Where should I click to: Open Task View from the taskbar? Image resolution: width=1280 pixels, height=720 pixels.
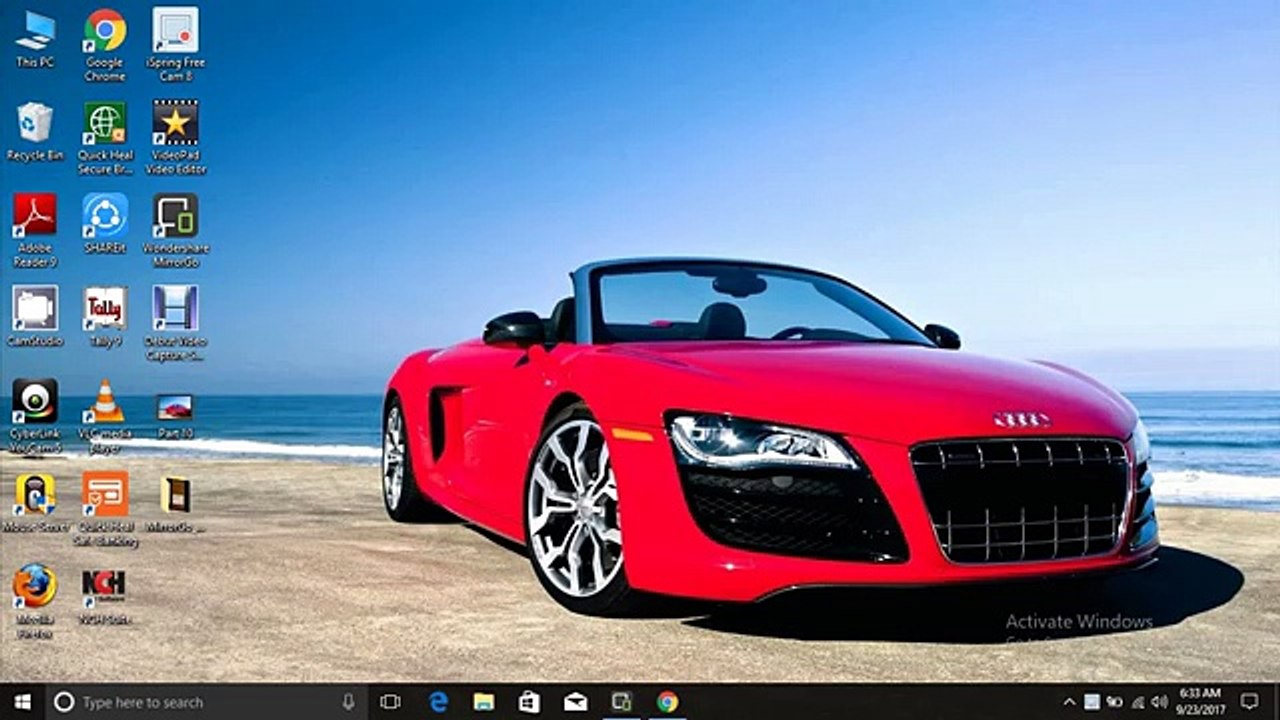pos(390,702)
